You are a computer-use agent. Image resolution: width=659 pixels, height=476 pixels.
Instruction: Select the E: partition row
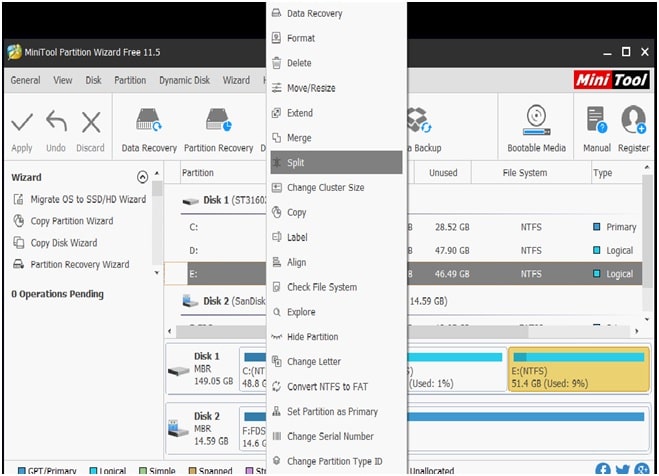(403, 274)
